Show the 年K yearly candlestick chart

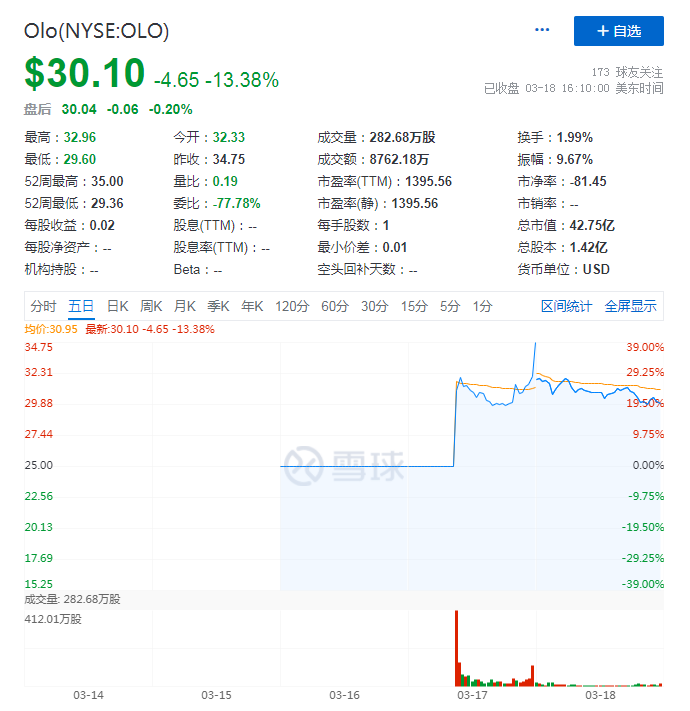251,306
